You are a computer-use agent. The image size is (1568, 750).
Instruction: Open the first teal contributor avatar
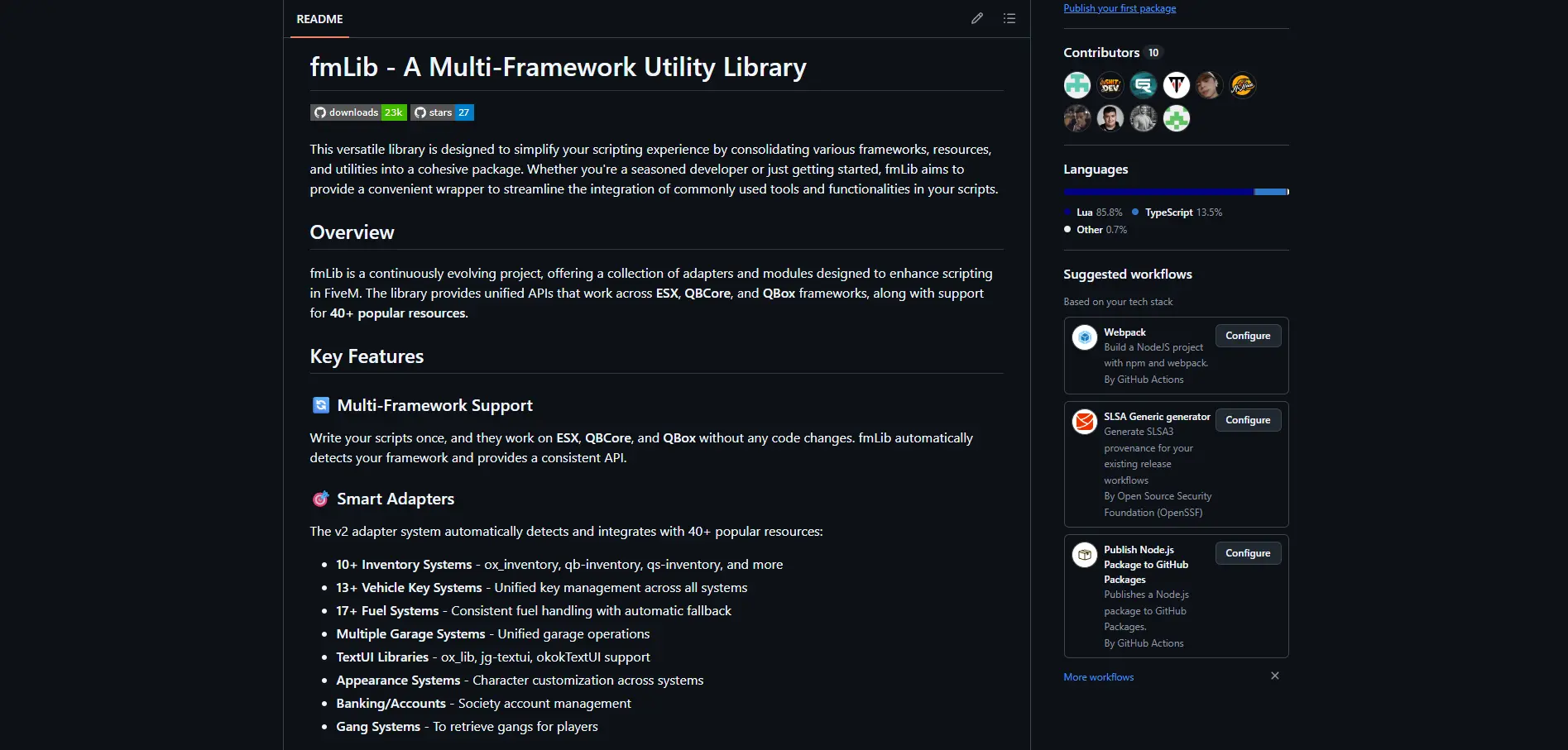click(1077, 85)
